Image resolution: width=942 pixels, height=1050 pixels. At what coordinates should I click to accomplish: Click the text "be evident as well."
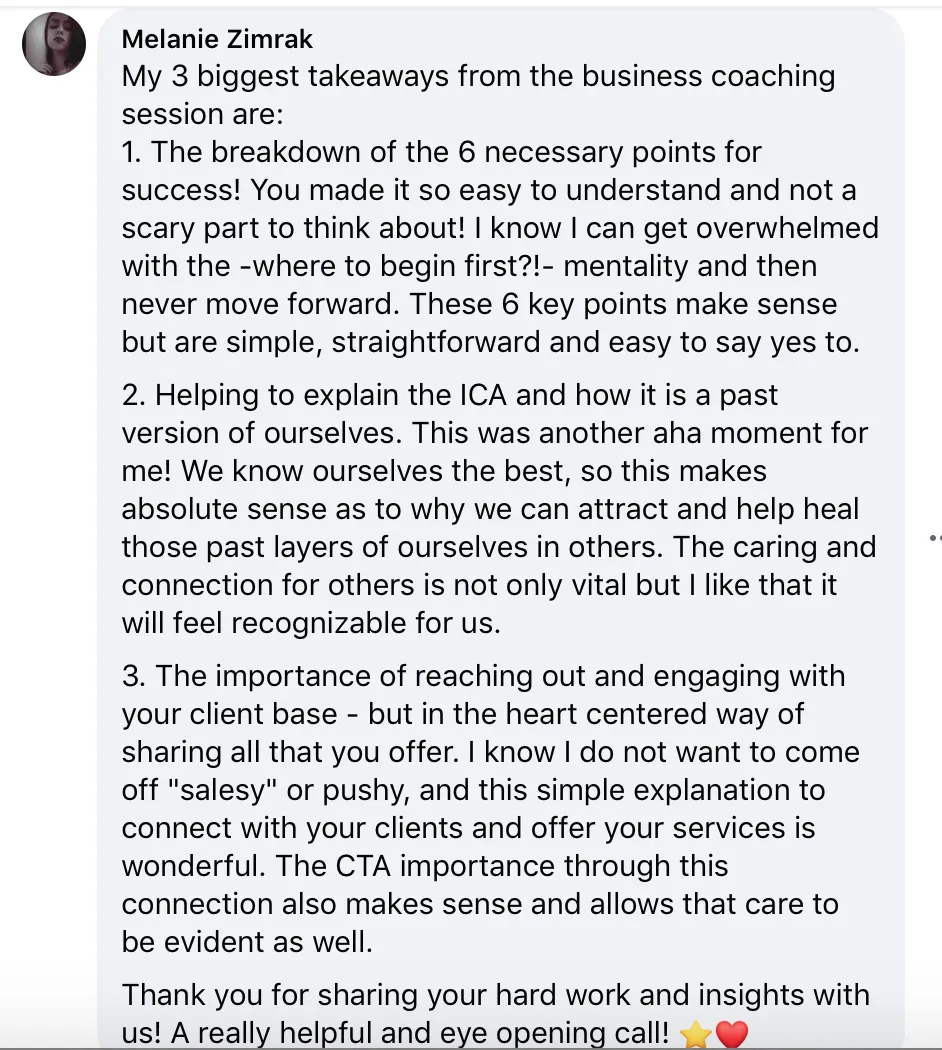(247, 943)
